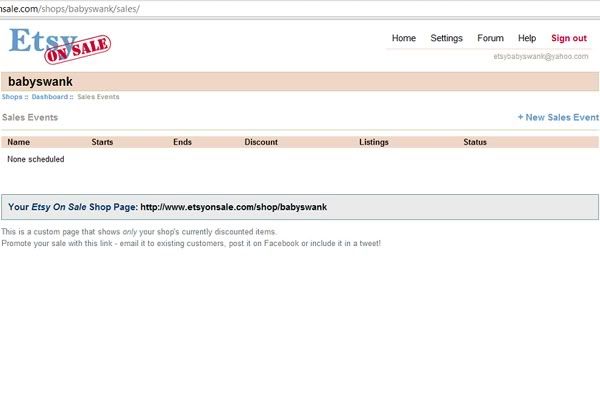This screenshot has height=400, width=600.
Task: Click the Shops breadcrumb link
Action: click(12, 97)
